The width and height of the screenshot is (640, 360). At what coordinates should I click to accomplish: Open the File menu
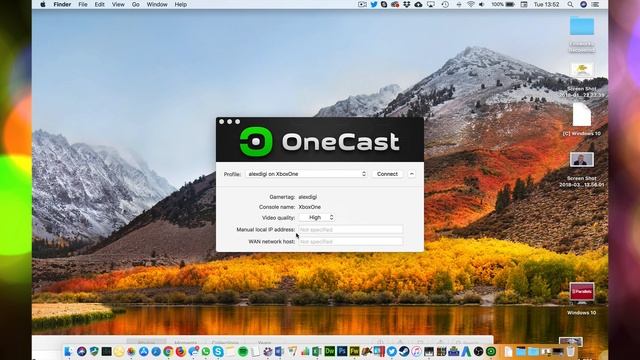coord(83,4)
